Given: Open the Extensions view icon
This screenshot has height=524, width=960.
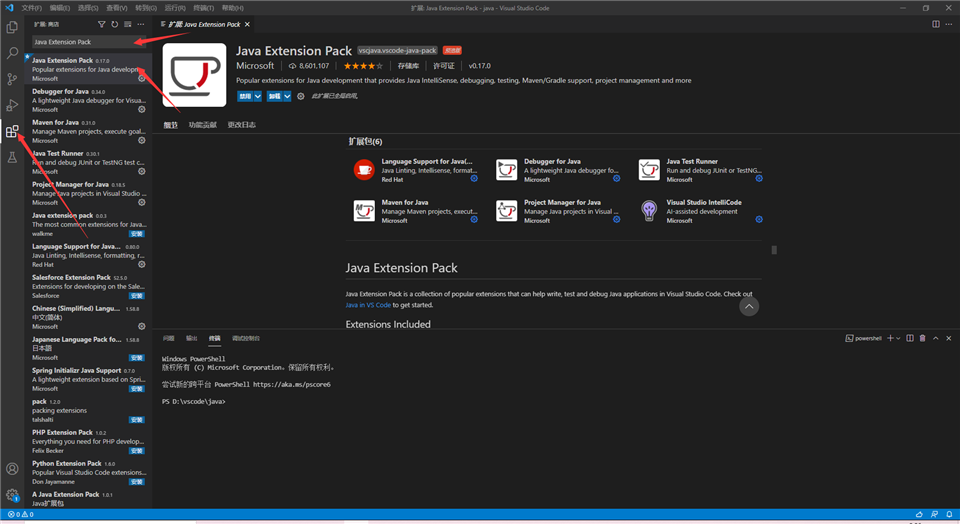Looking at the screenshot, I should point(12,131).
